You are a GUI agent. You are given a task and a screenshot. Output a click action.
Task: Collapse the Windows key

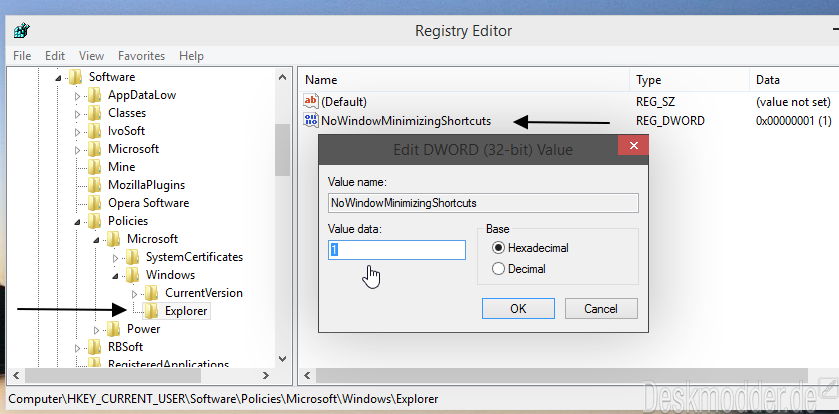pos(116,277)
